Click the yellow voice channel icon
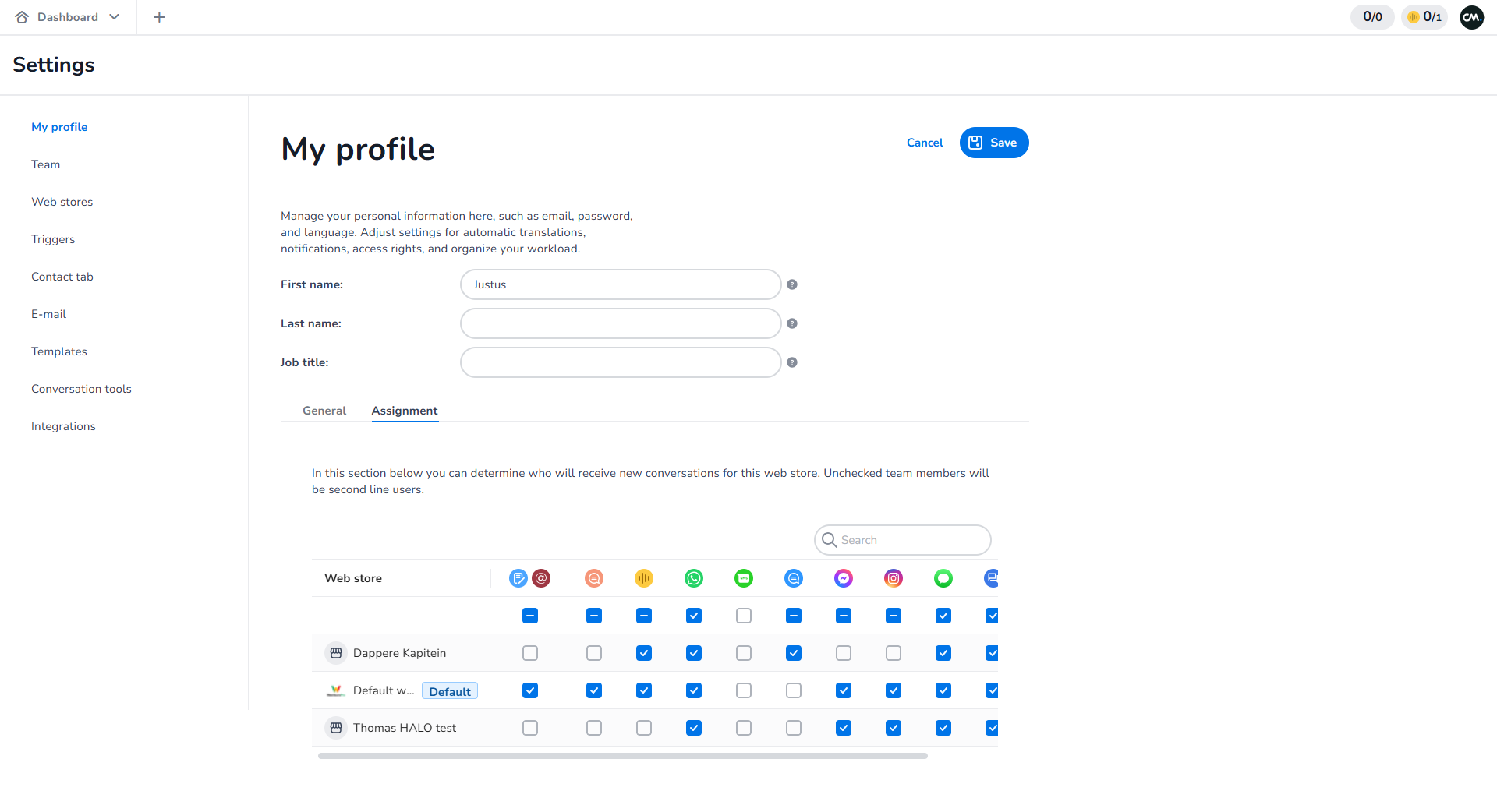 644,578
